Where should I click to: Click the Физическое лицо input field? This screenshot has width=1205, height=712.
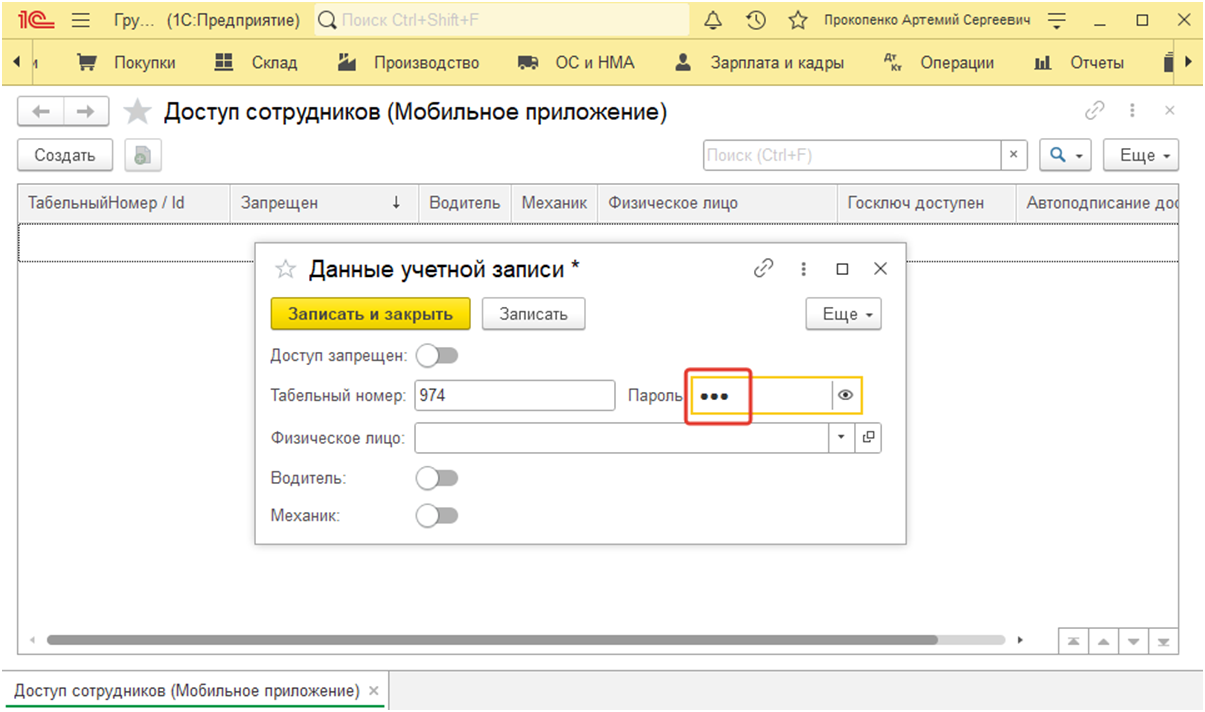click(622, 438)
